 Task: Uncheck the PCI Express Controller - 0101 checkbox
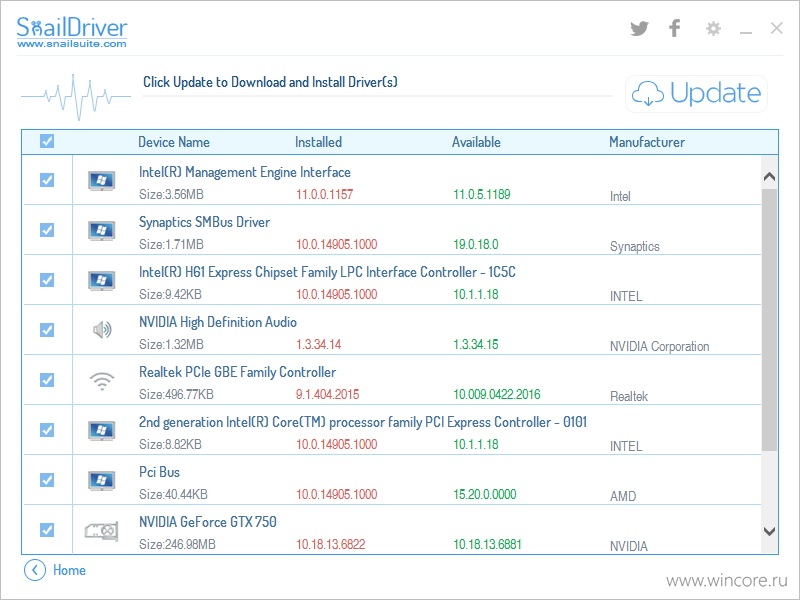tap(47, 430)
